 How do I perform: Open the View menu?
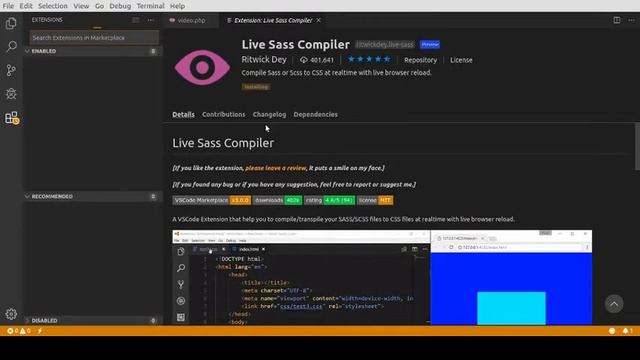(x=81, y=6)
